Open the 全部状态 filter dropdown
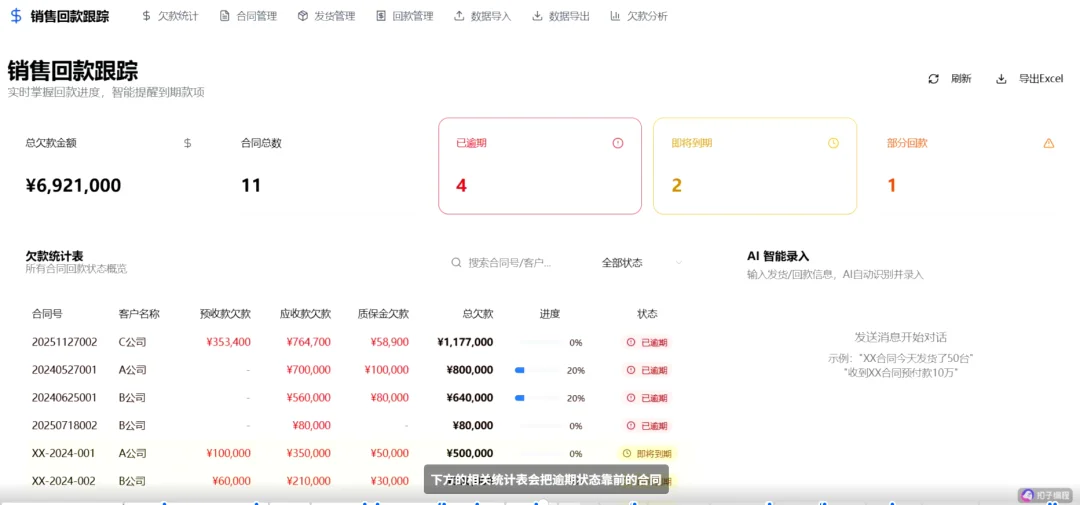This screenshot has height=505, width=1080. tap(641, 262)
